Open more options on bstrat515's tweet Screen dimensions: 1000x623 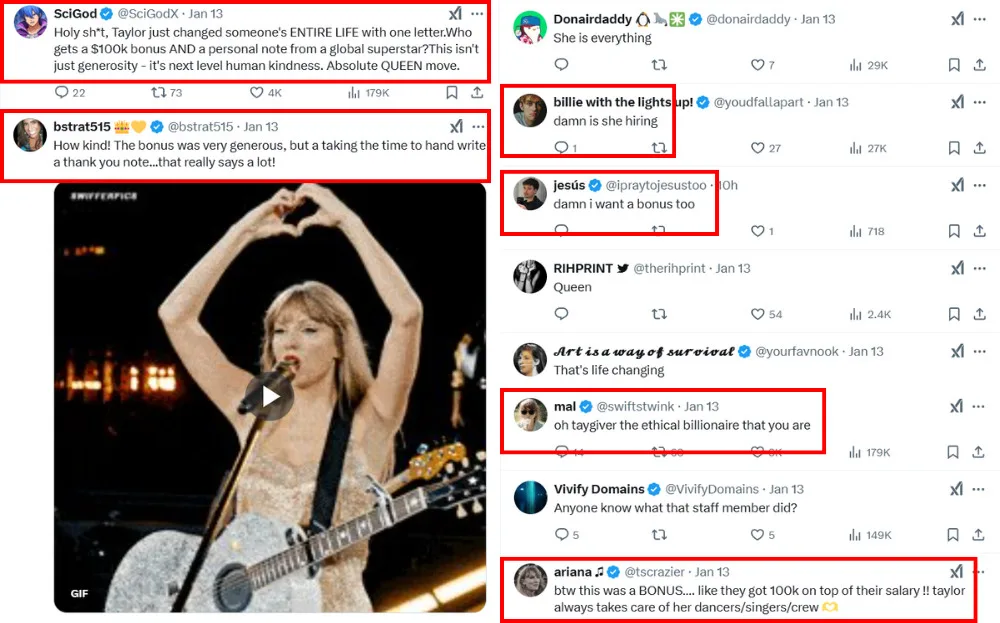[478, 127]
